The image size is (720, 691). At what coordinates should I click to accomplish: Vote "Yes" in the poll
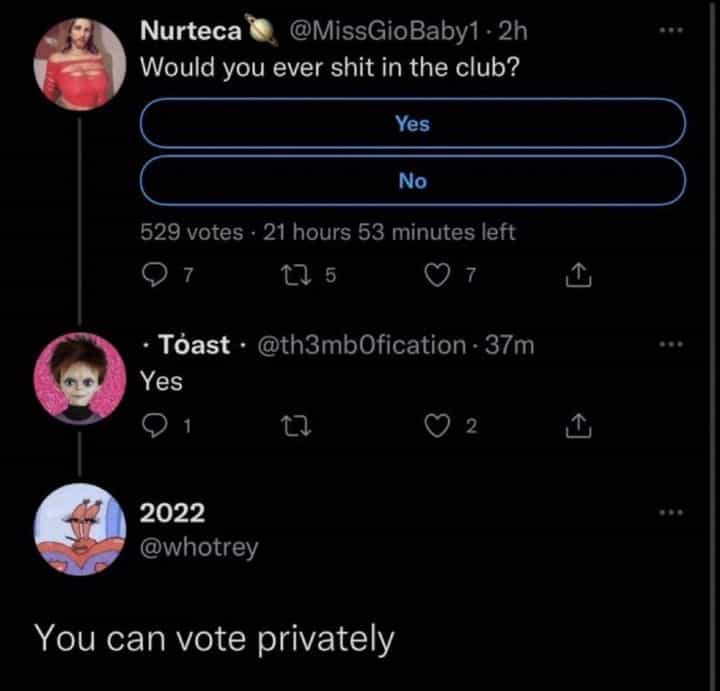click(x=412, y=123)
